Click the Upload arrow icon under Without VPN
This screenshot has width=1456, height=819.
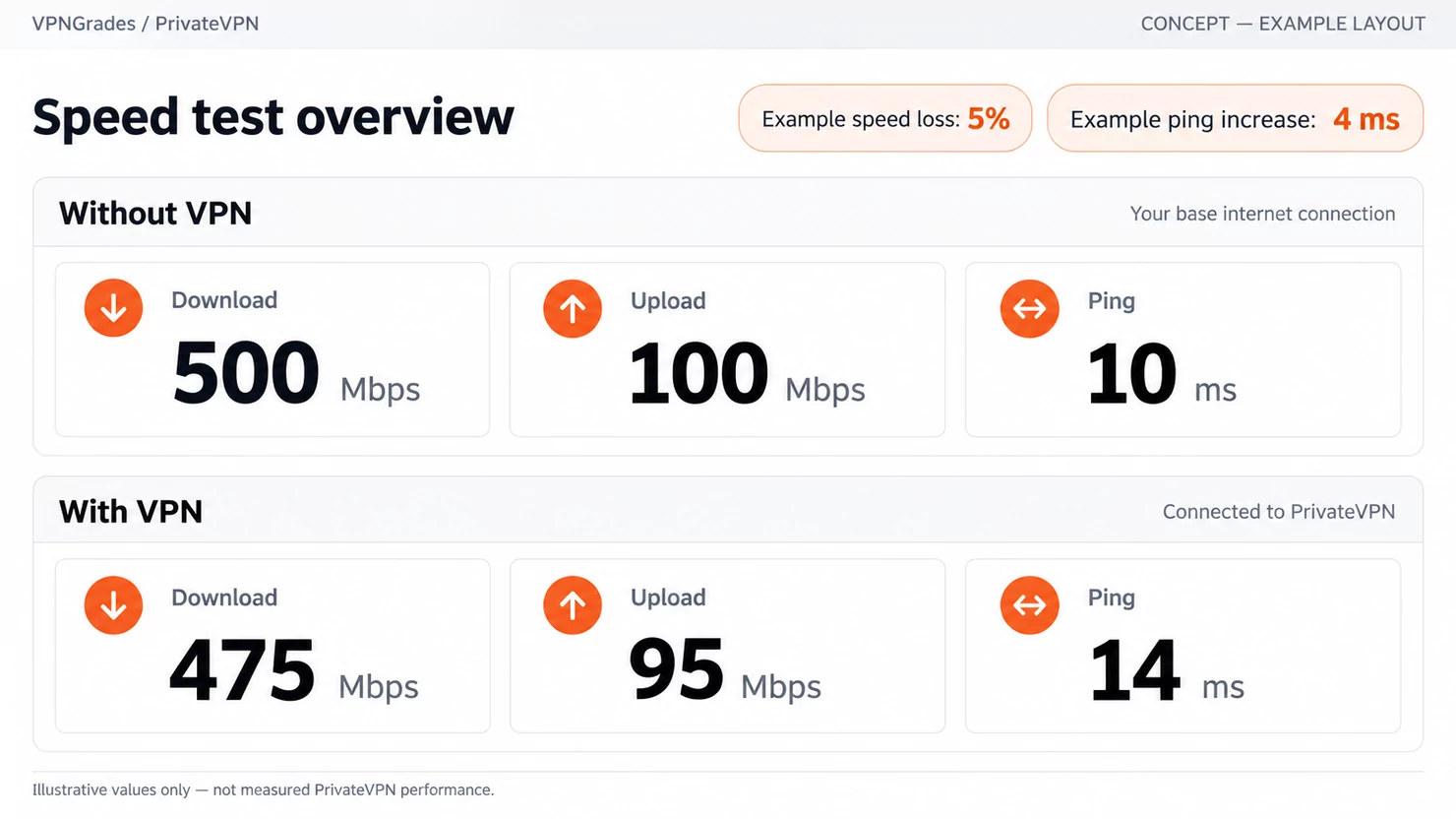pyautogui.click(x=573, y=308)
